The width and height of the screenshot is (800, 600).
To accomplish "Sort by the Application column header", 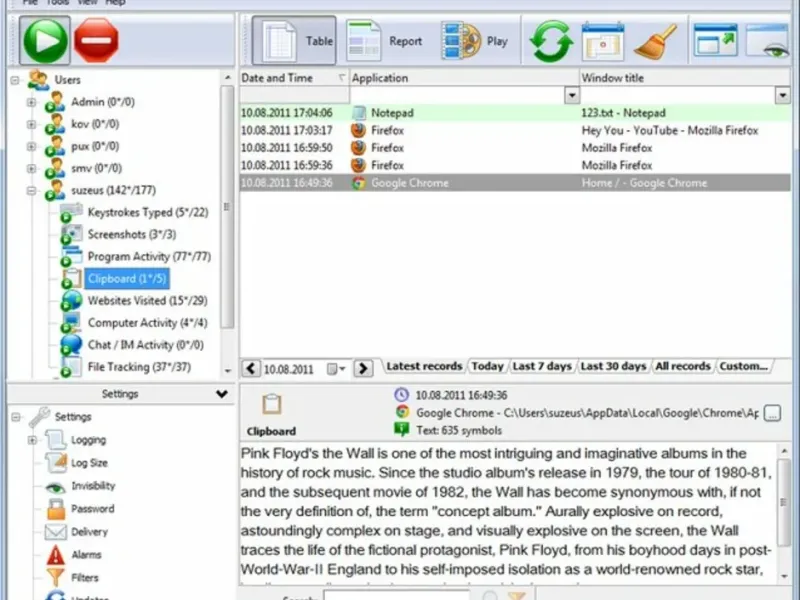I will point(464,78).
